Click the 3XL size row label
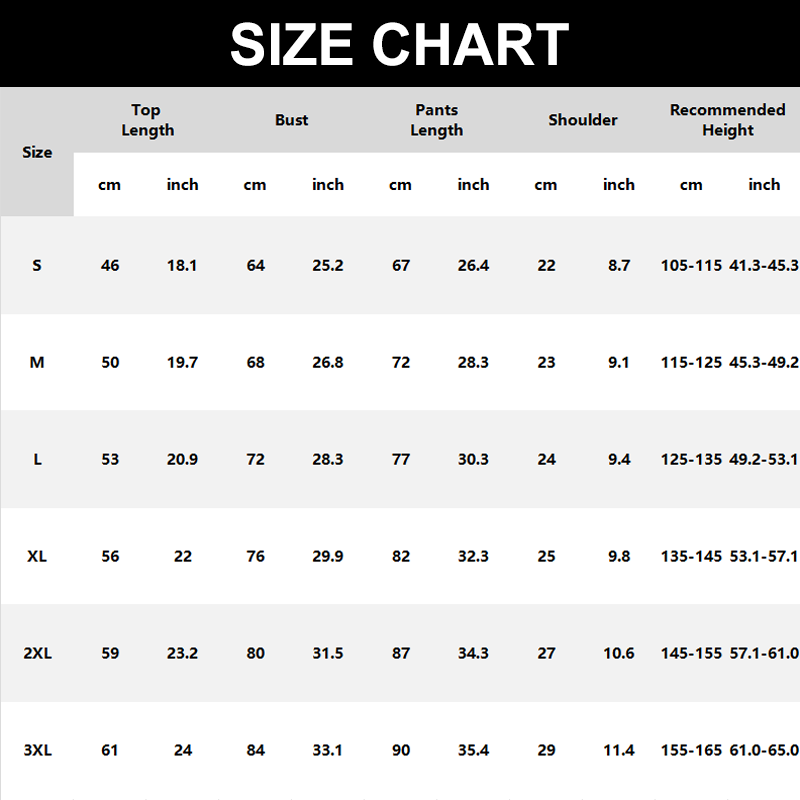 coord(37,750)
